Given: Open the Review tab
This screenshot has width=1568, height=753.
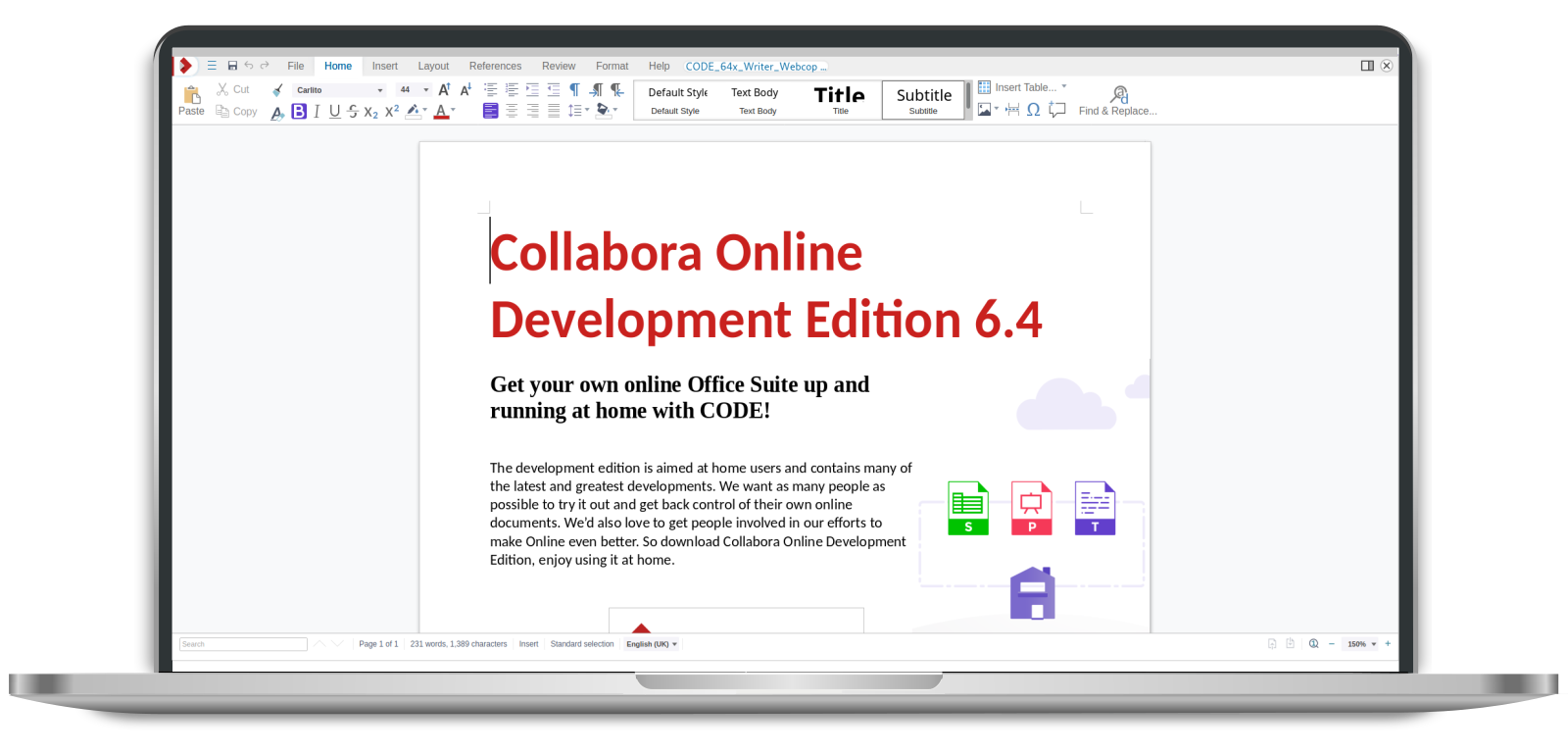Looking at the screenshot, I should tap(559, 66).
